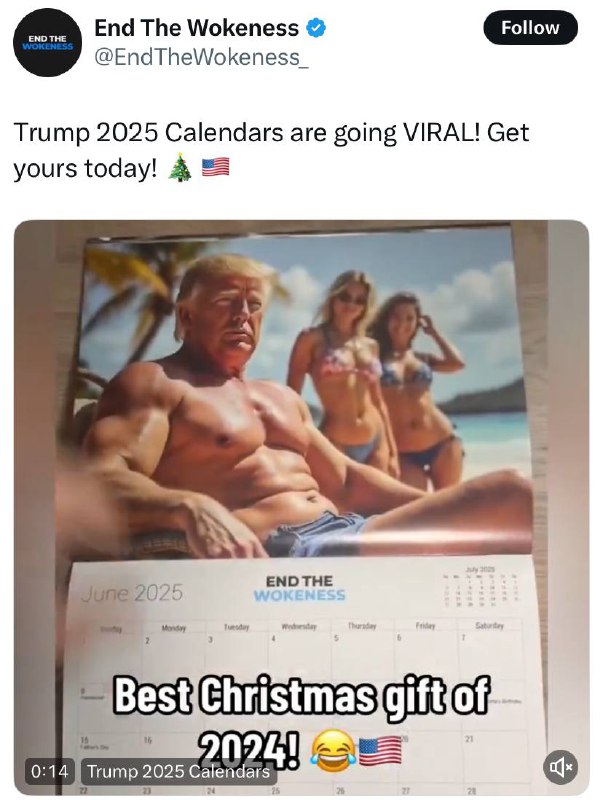This screenshot has width=603, height=800.
Task: Click the flag emoji beside 2024 caption
Action: [x=380, y=751]
